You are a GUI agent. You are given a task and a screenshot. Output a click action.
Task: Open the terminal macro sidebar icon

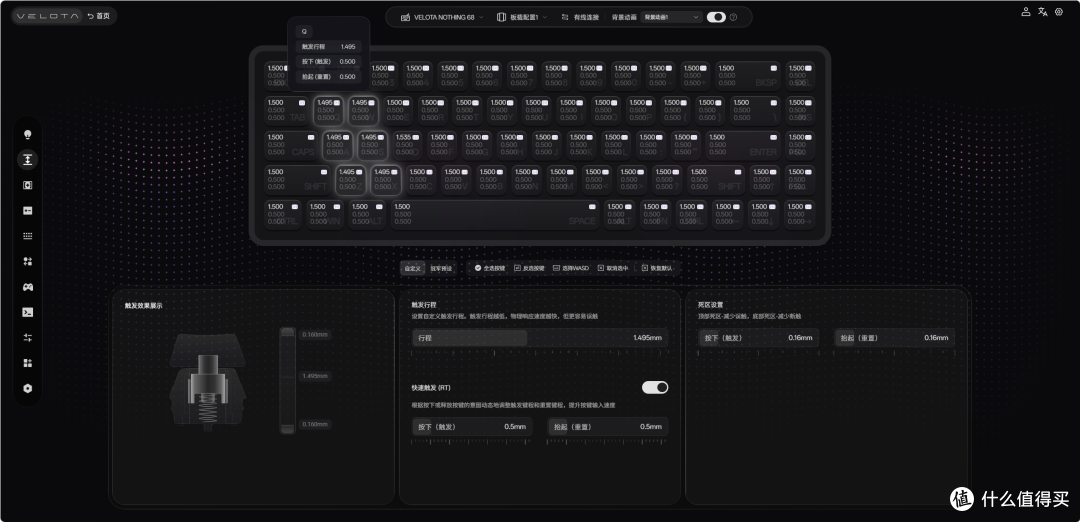click(x=28, y=312)
